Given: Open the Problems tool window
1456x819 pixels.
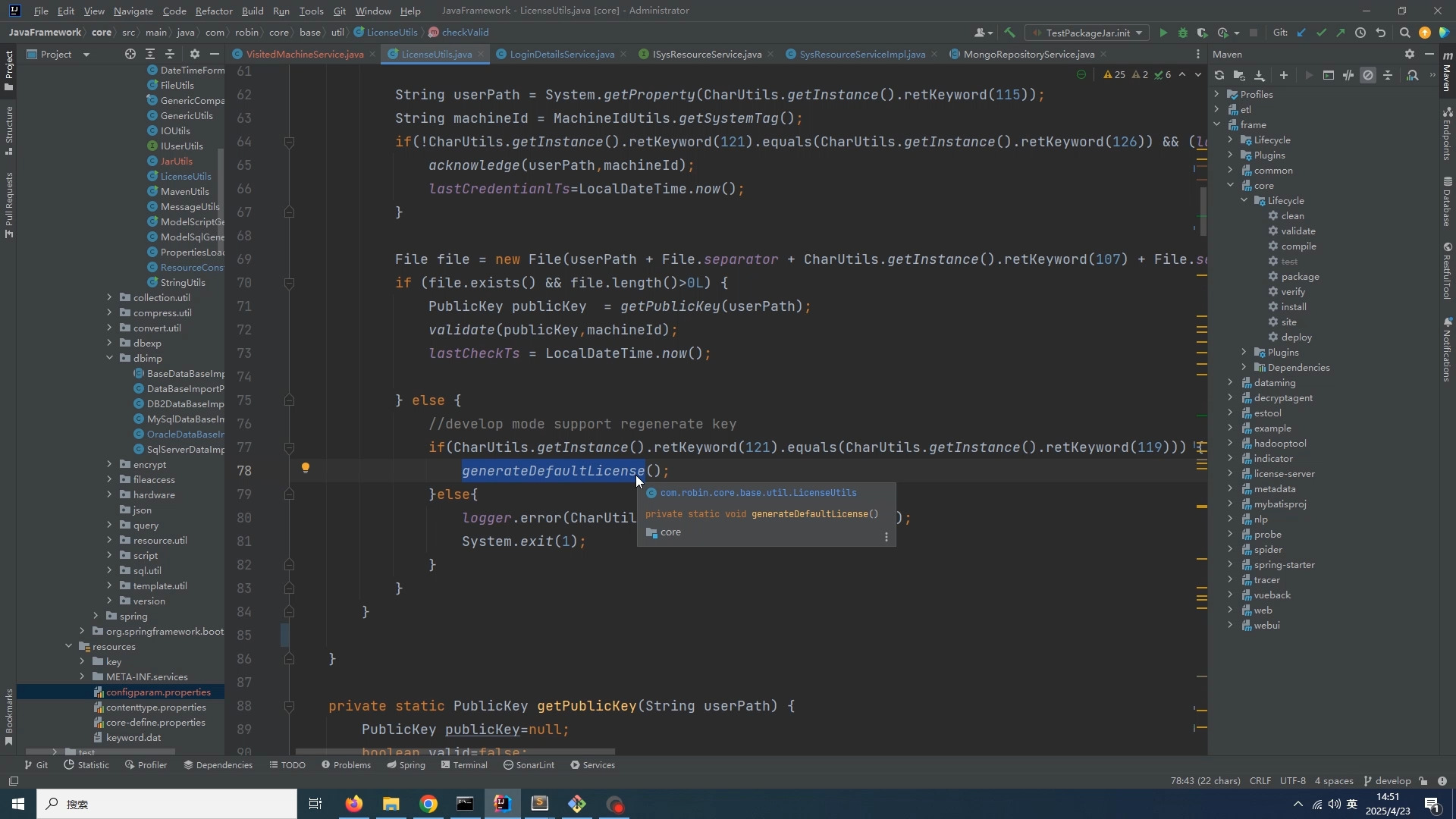Looking at the screenshot, I should [x=346, y=764].
